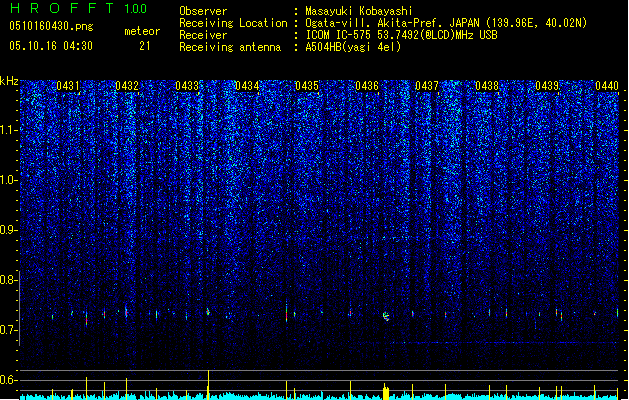Click the 1.0 kHz axis label

[9, 180]
